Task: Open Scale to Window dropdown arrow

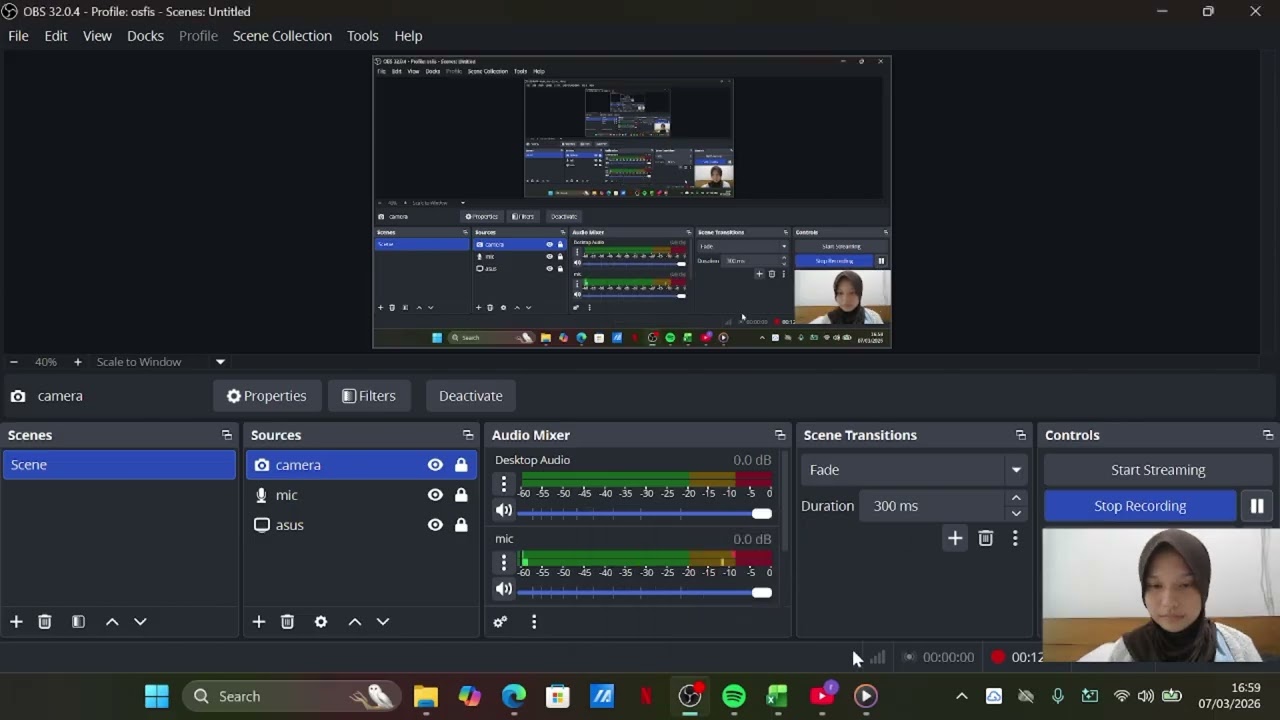Action: pyautogui.click(x=220, y=362)
